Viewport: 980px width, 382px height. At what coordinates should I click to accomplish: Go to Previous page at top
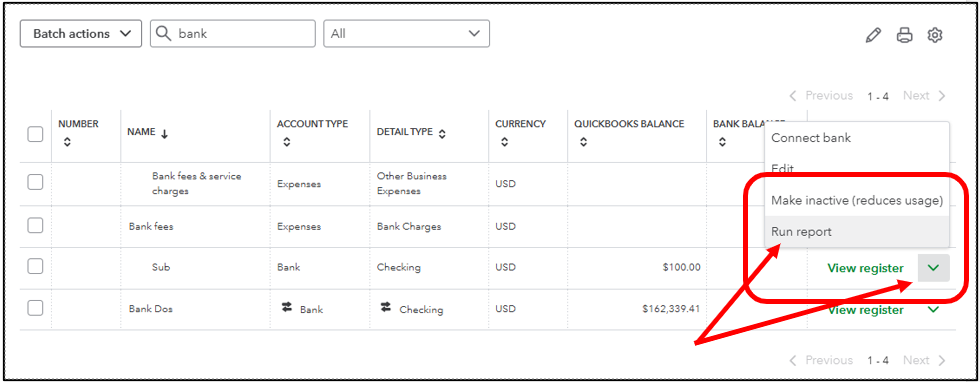click(821, 96)
